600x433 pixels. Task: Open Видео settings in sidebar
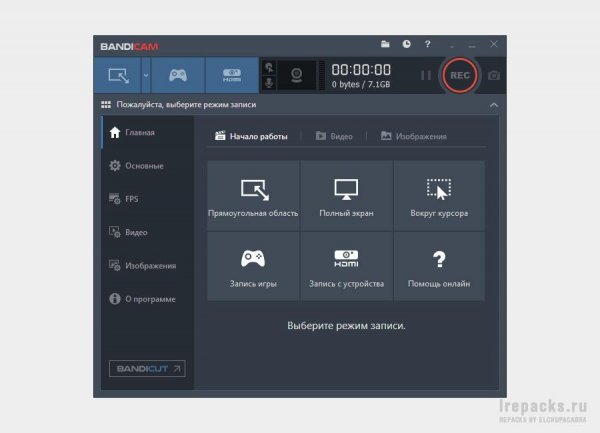[147, 232]
